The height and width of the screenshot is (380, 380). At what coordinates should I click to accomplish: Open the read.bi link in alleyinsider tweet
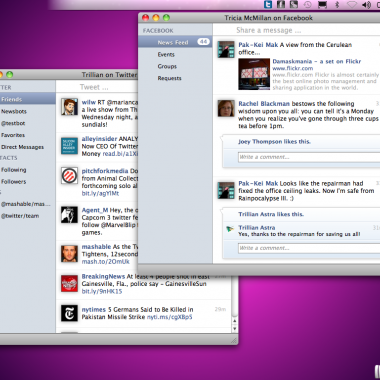[x=120, y=154]
